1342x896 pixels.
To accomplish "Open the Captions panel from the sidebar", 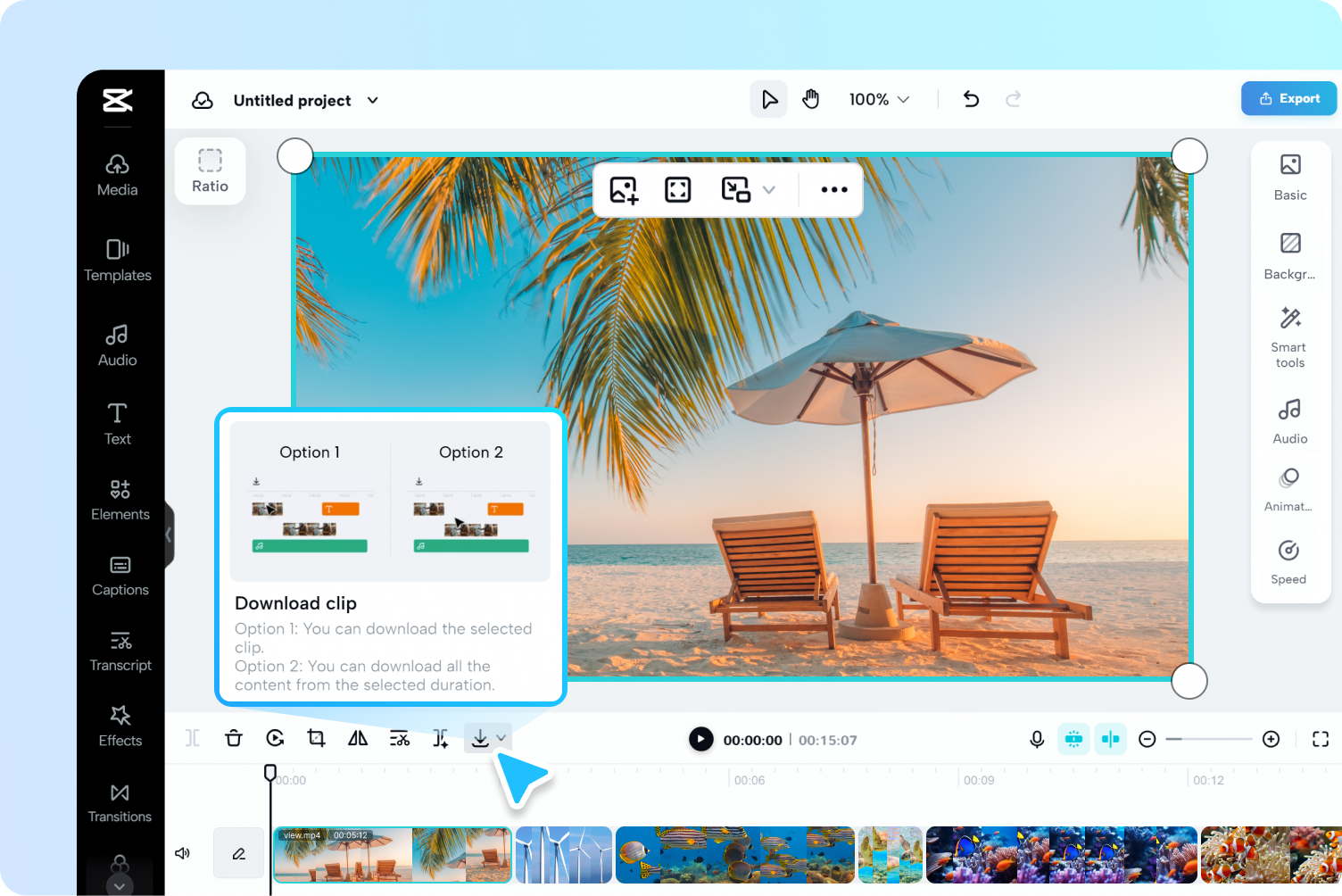I will [120, 576].
